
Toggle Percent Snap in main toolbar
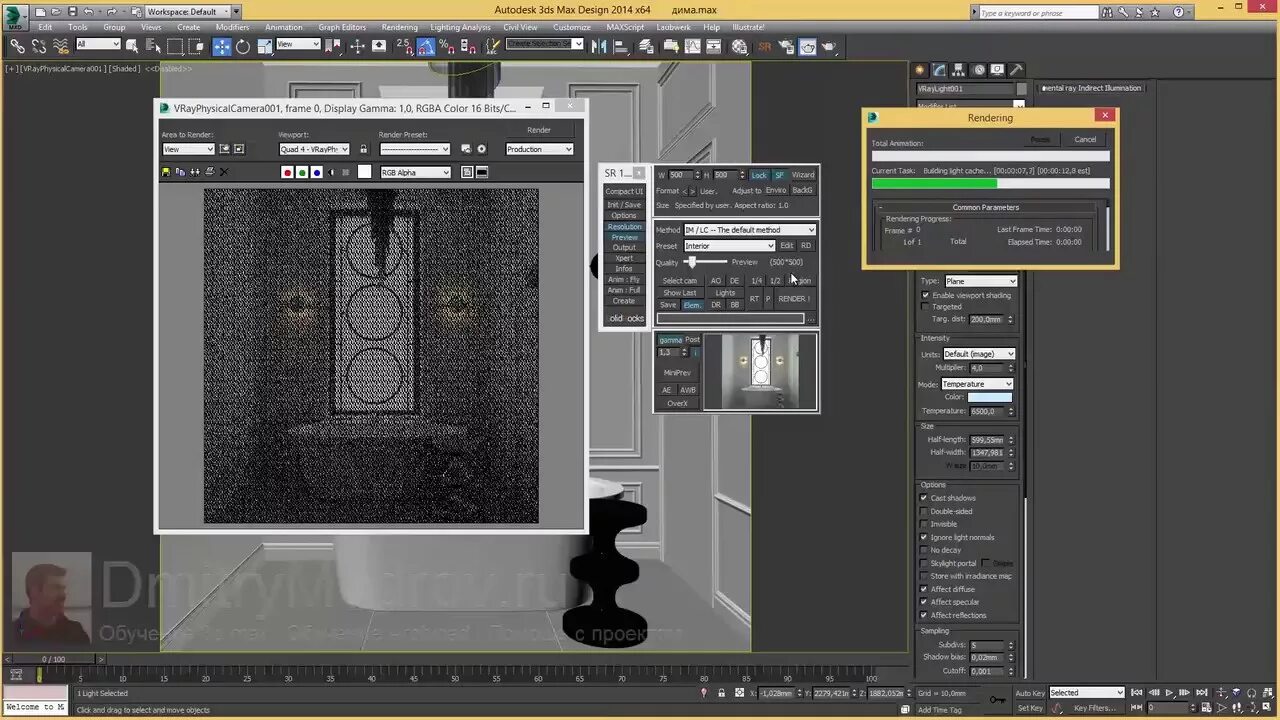click(x=445, y=46)
